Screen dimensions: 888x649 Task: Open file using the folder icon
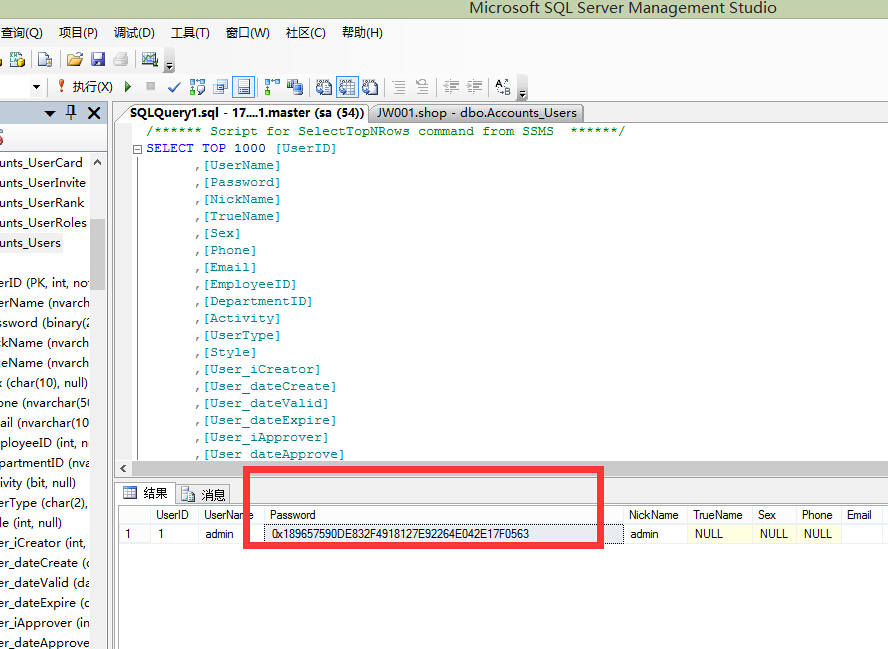75,59
